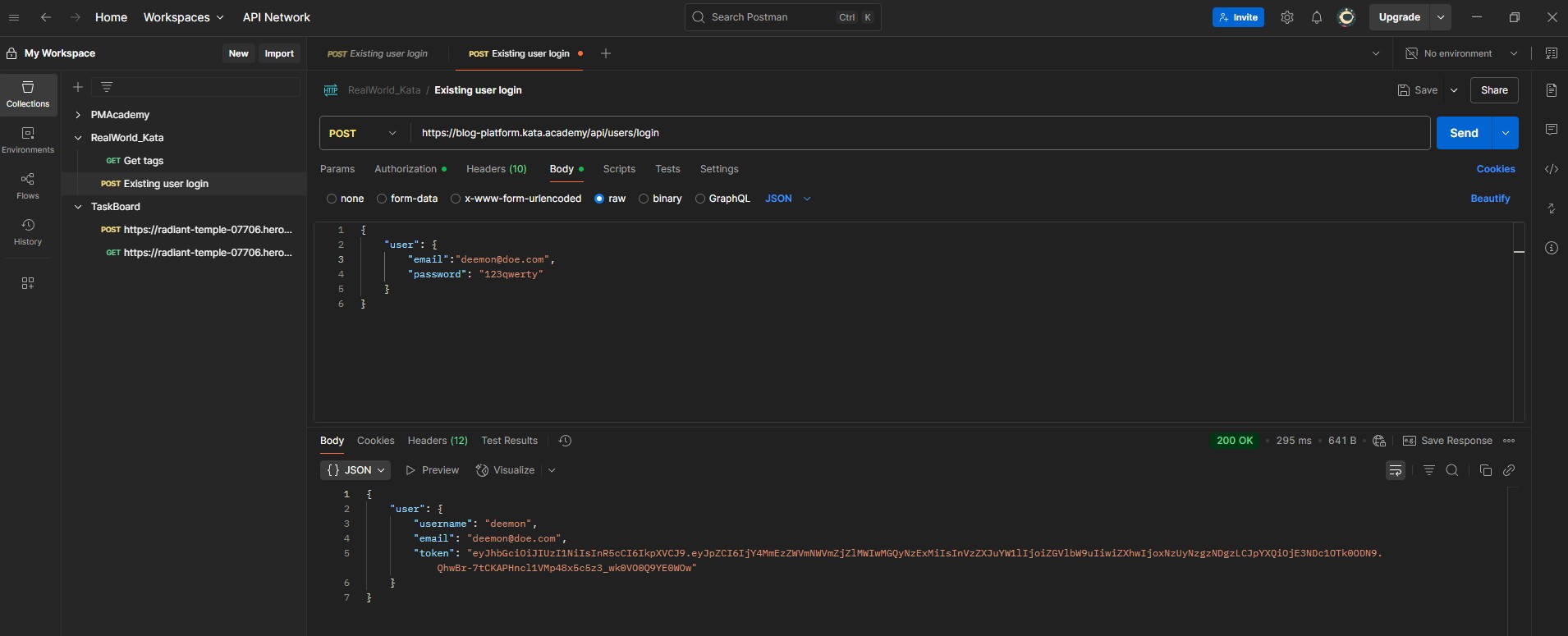The height and width of the screenshot is (636, 1568).
Task: Open the network information globe icon
Action: (1379, 441)
